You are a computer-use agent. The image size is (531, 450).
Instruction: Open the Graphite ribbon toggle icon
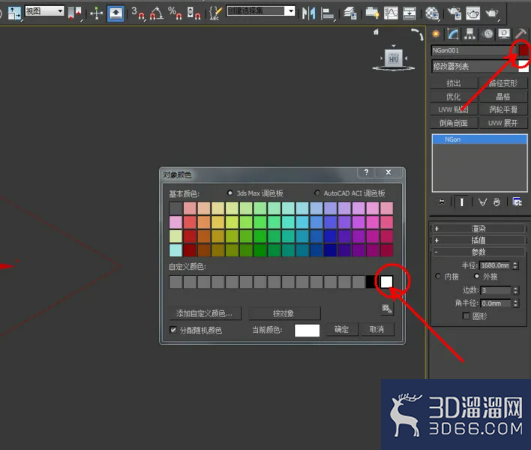point(372,13)
